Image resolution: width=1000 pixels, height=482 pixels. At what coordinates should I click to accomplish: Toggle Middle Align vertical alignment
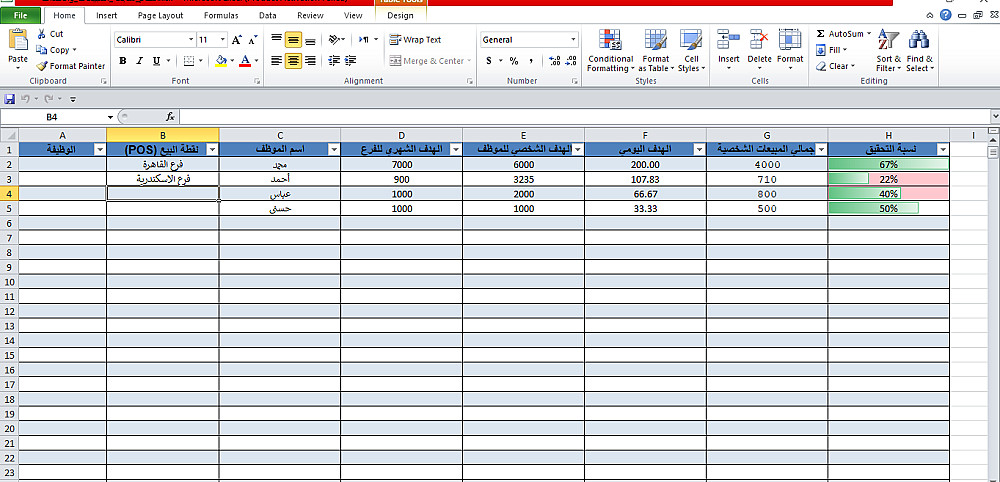click(293, 40)
